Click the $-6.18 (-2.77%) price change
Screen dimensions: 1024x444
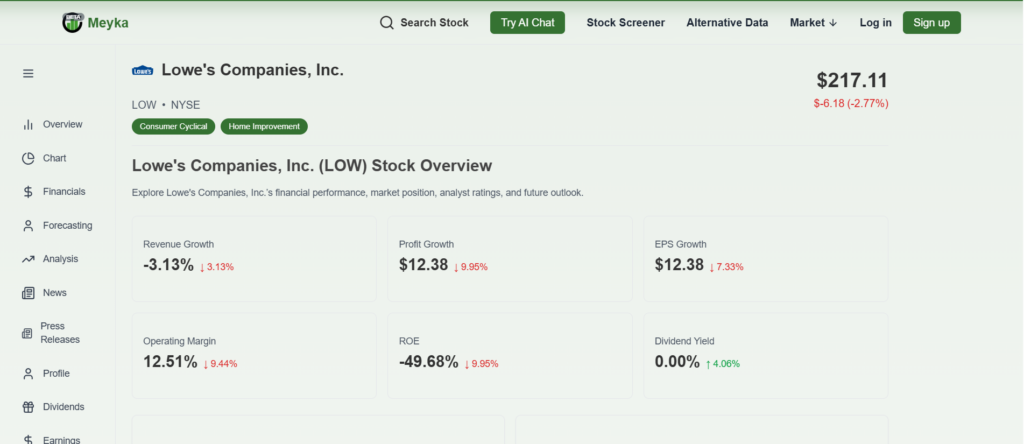tap(851, 104)
